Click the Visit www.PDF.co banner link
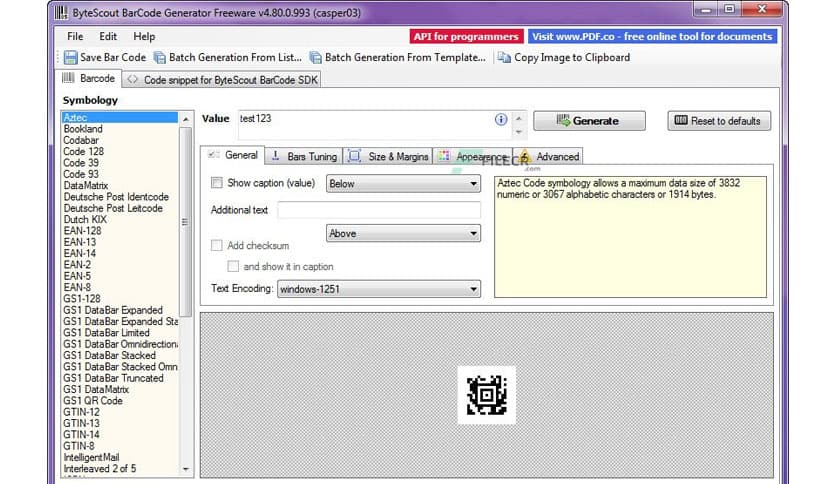Image resolution: width=836 pixels, height=484 pixels. pyautogui.click(x=652, y=36)
